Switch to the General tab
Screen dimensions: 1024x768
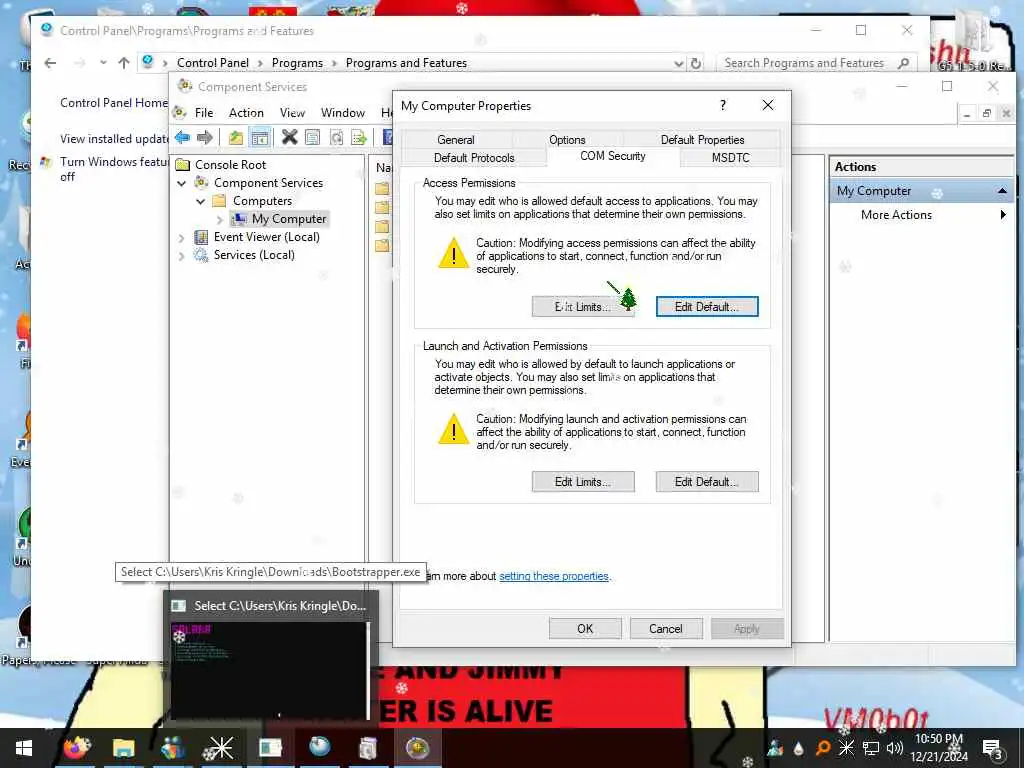pos(456,140)
